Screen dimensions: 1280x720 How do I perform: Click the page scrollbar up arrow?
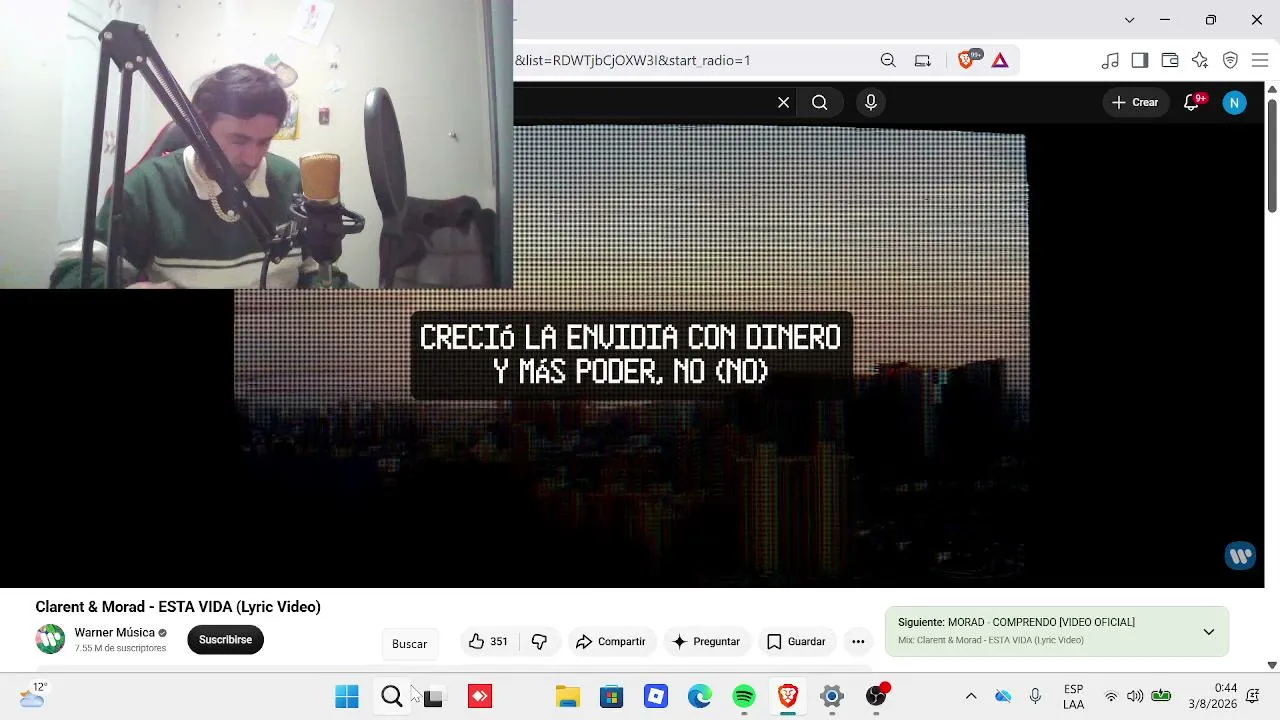pos(1272,89)
